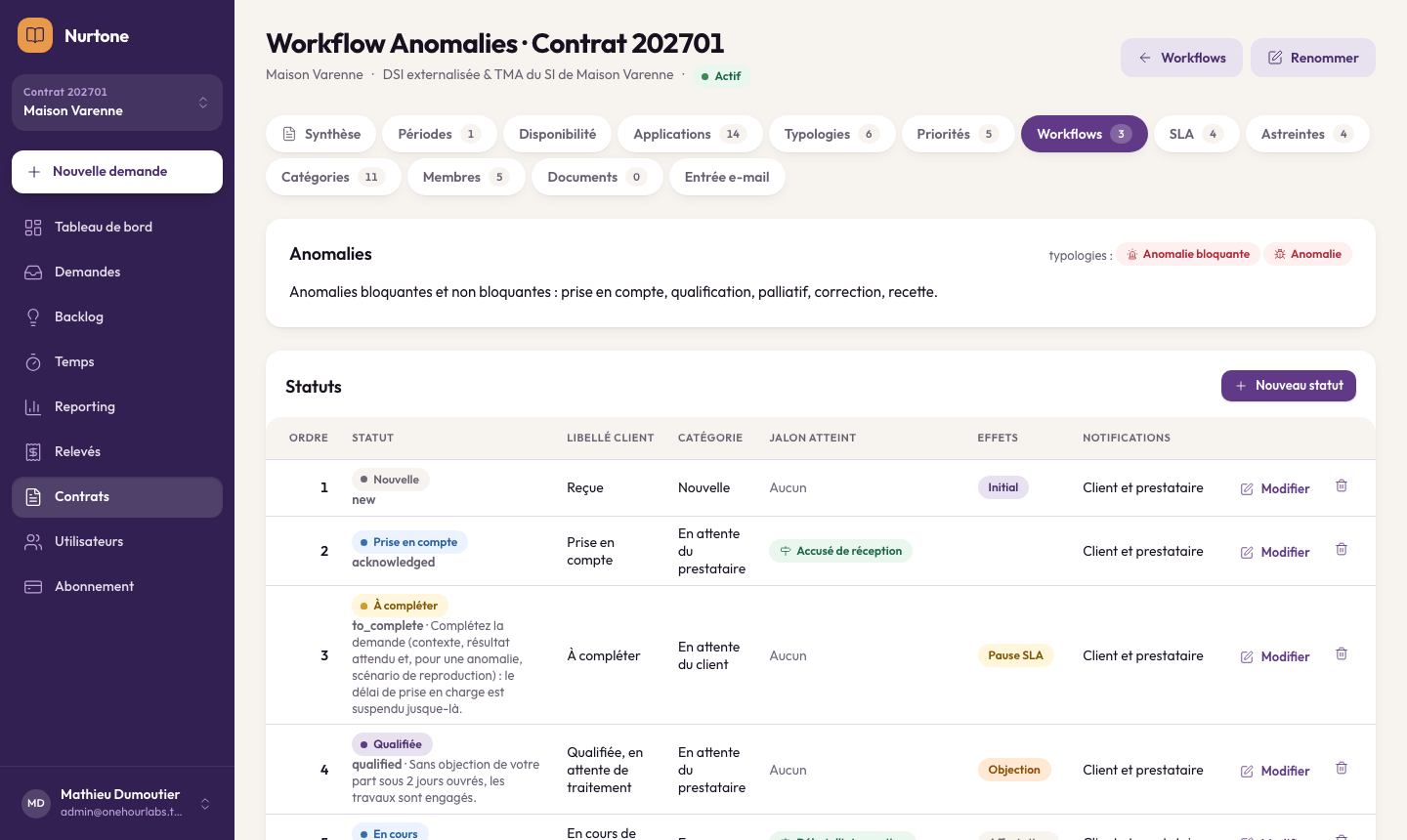Modify the Qualifiée status row

[x=1275, y=771]
